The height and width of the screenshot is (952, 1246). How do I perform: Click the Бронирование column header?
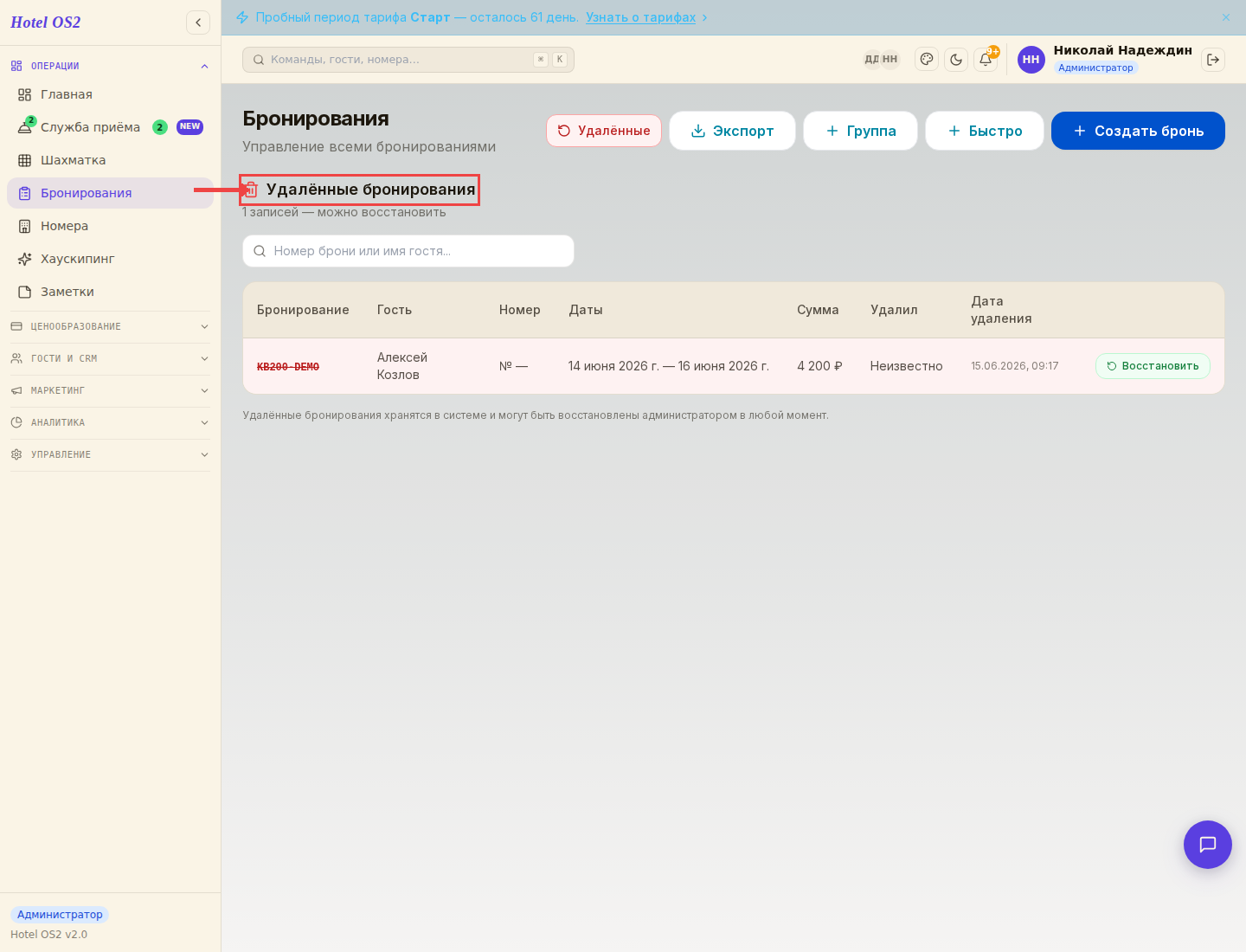(303, 310)
